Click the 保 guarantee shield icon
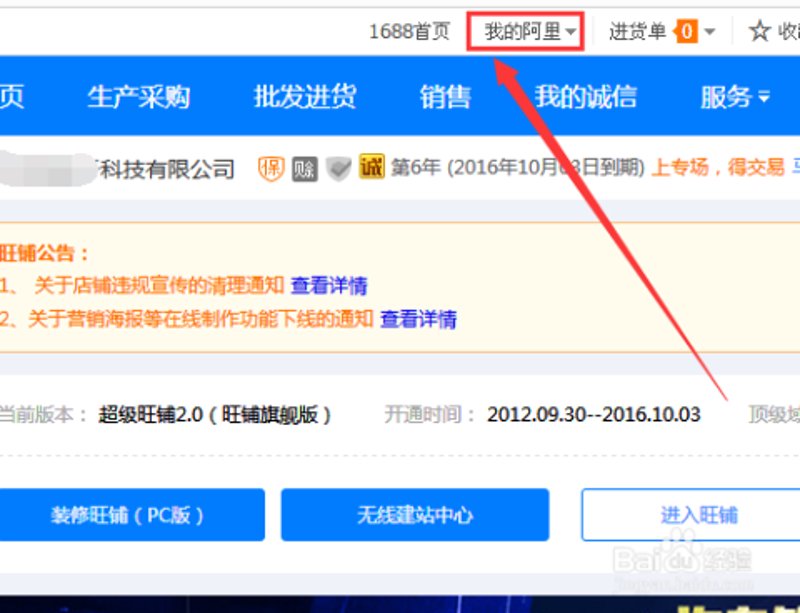The height and width of the screenshot is (613, 800). point(271,168)
